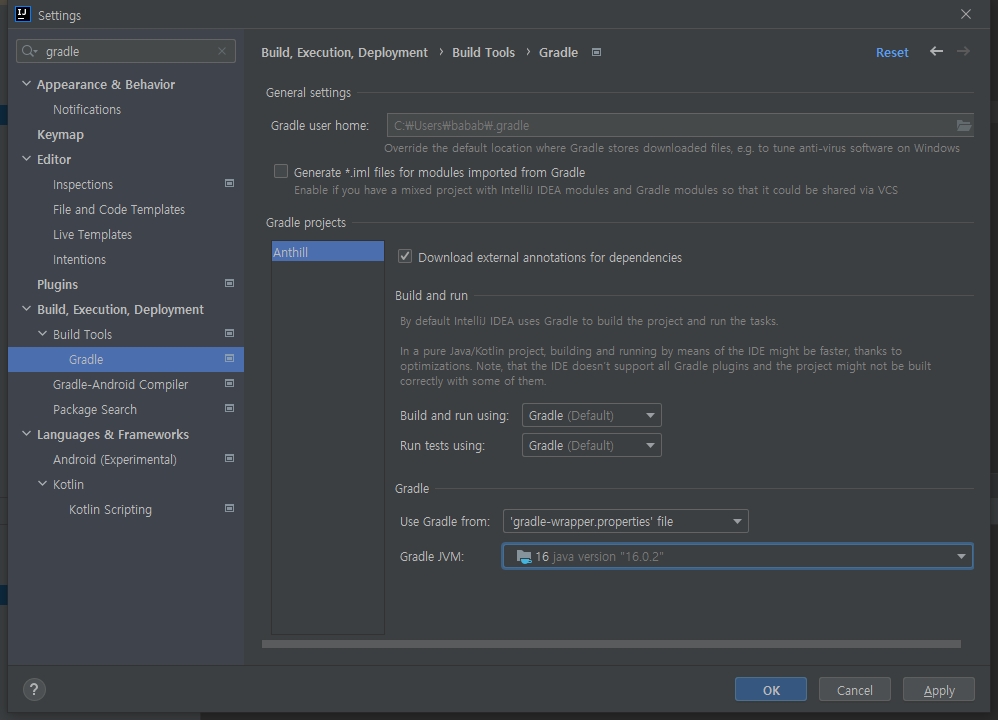Select Gradle-Android Compiler in tree

click(x=120, y=384)
